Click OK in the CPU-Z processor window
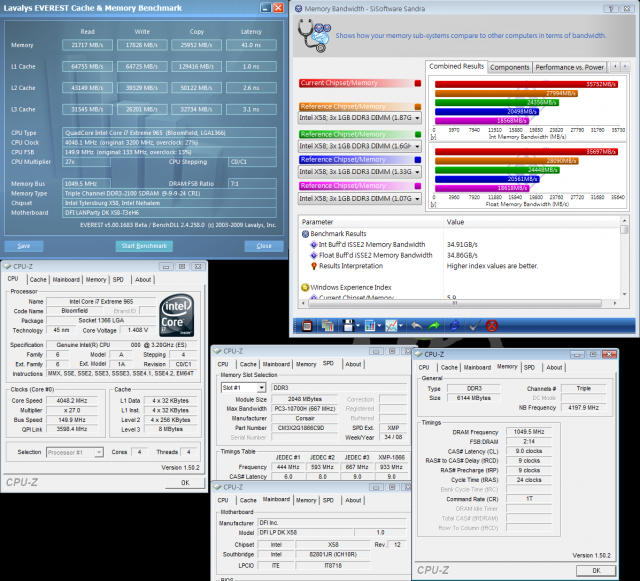This screenshot has width=640, height=581. pos(185,483)
